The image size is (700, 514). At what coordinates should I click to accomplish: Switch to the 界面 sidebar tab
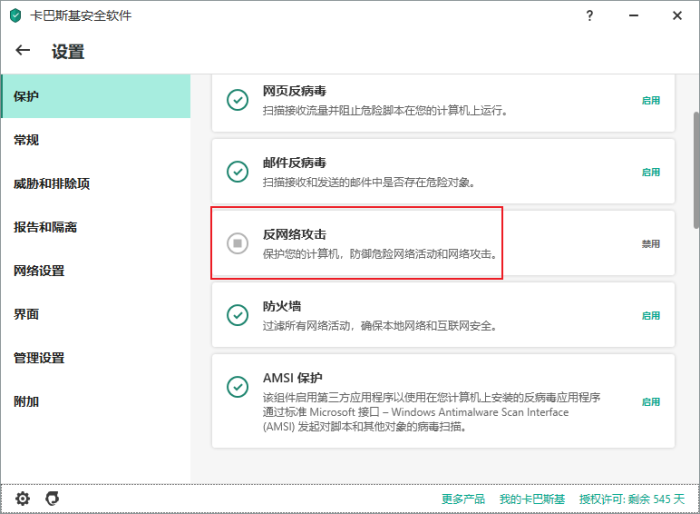[96, 314]
